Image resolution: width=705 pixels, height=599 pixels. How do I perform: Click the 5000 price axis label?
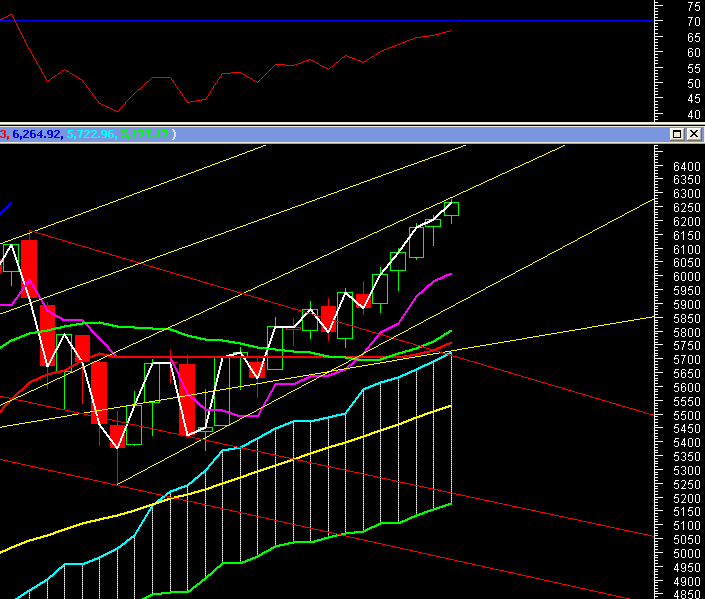coord(687,554)
